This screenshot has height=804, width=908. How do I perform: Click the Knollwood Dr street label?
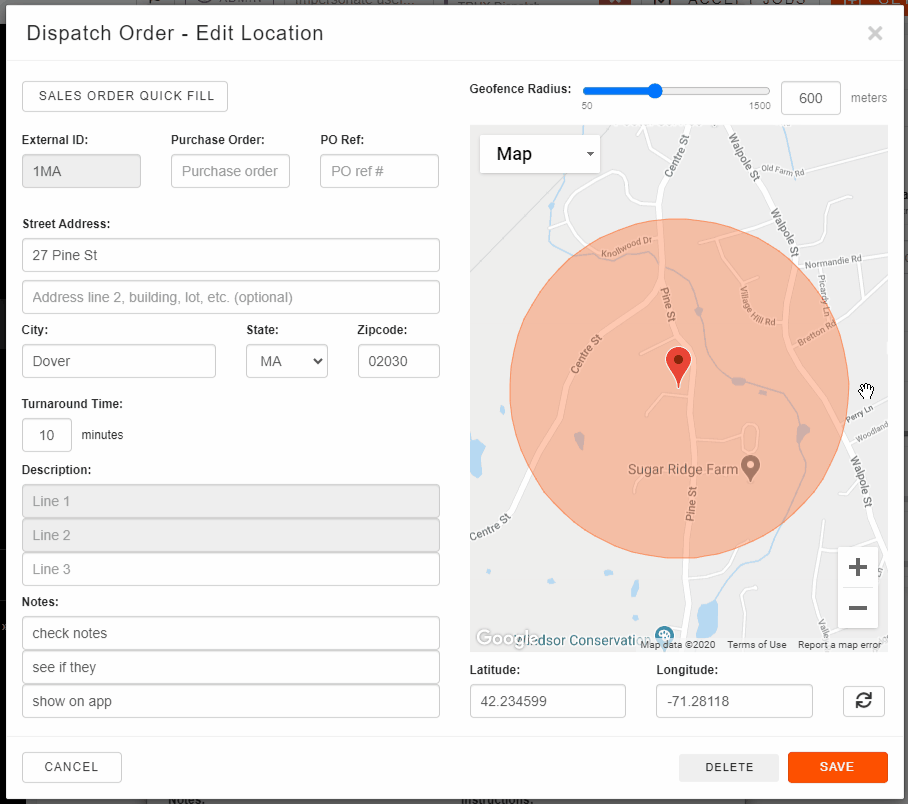[x=627, y=247]
